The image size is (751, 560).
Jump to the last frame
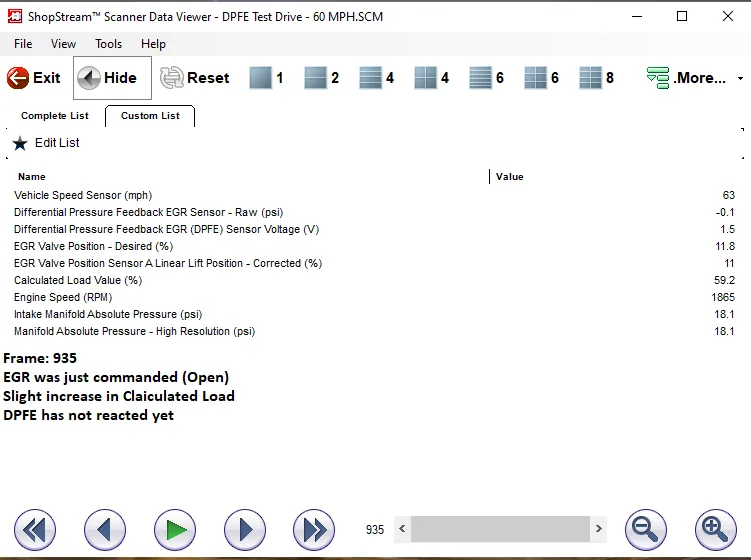click(x=314, y=530)
